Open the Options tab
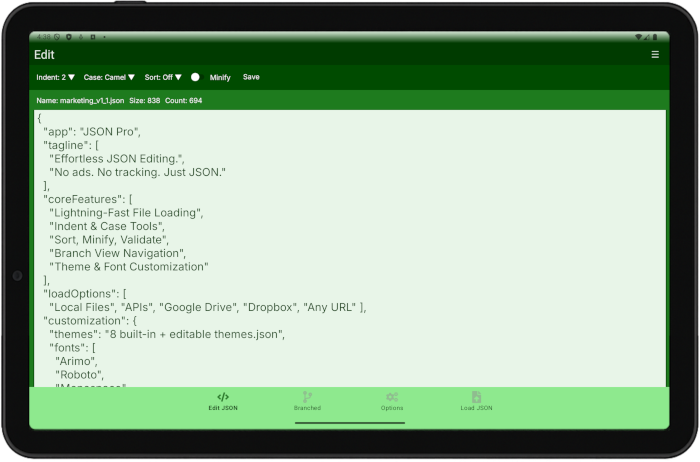 tap(392, 401)
